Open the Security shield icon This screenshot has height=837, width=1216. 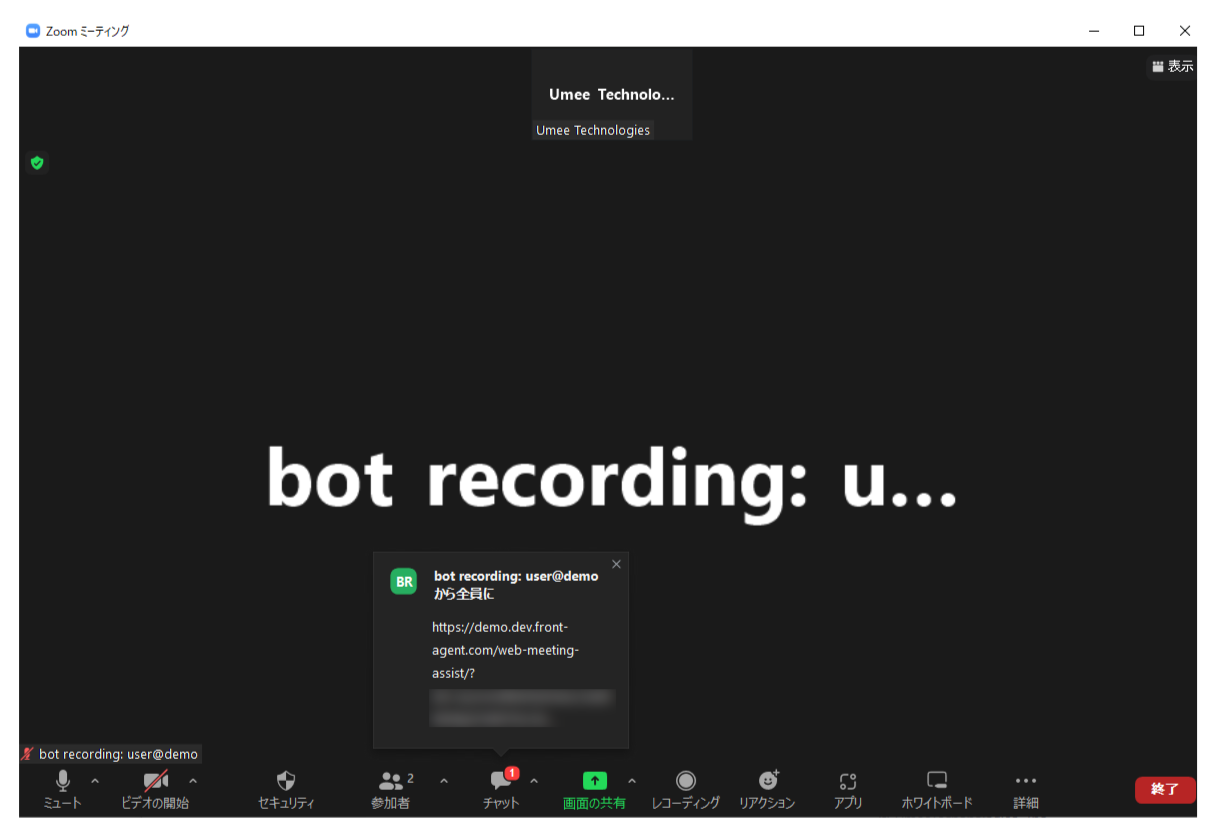point(286,781)
